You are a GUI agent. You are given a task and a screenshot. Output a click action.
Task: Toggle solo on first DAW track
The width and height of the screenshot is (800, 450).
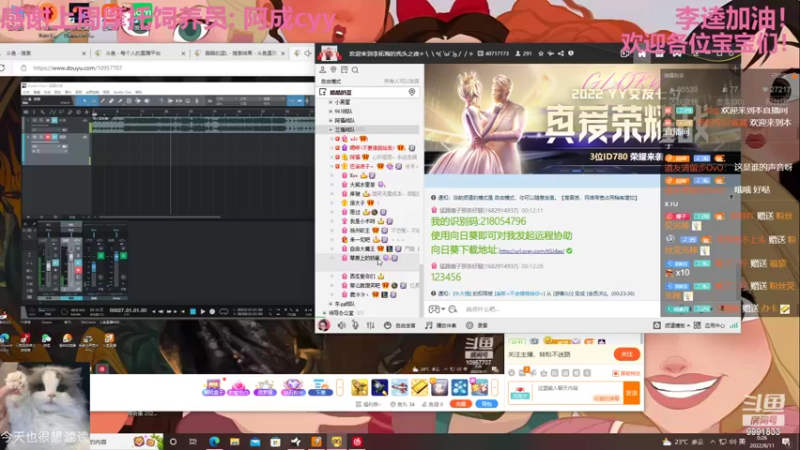pyautogui.click(x=41, y=120)
